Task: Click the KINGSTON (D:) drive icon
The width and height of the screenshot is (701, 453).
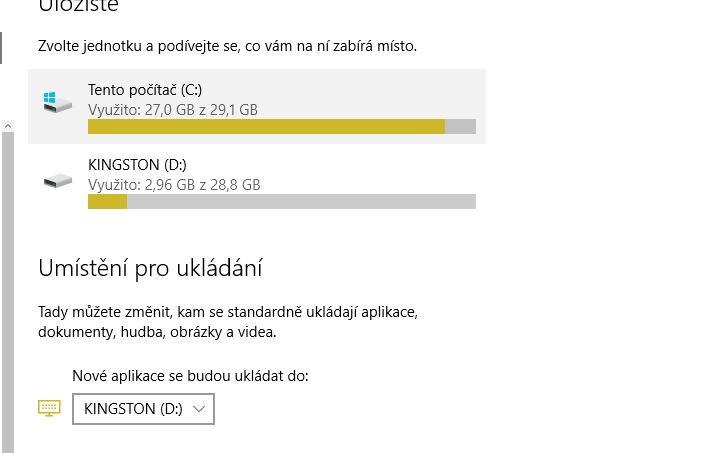Action: (58, 181)
